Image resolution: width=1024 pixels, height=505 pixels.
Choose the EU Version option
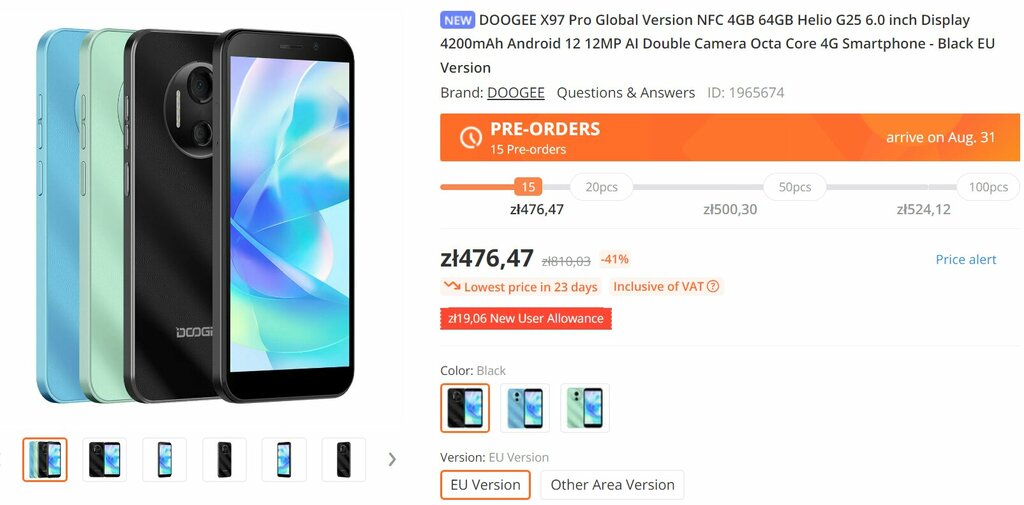(x=485, y=485)
